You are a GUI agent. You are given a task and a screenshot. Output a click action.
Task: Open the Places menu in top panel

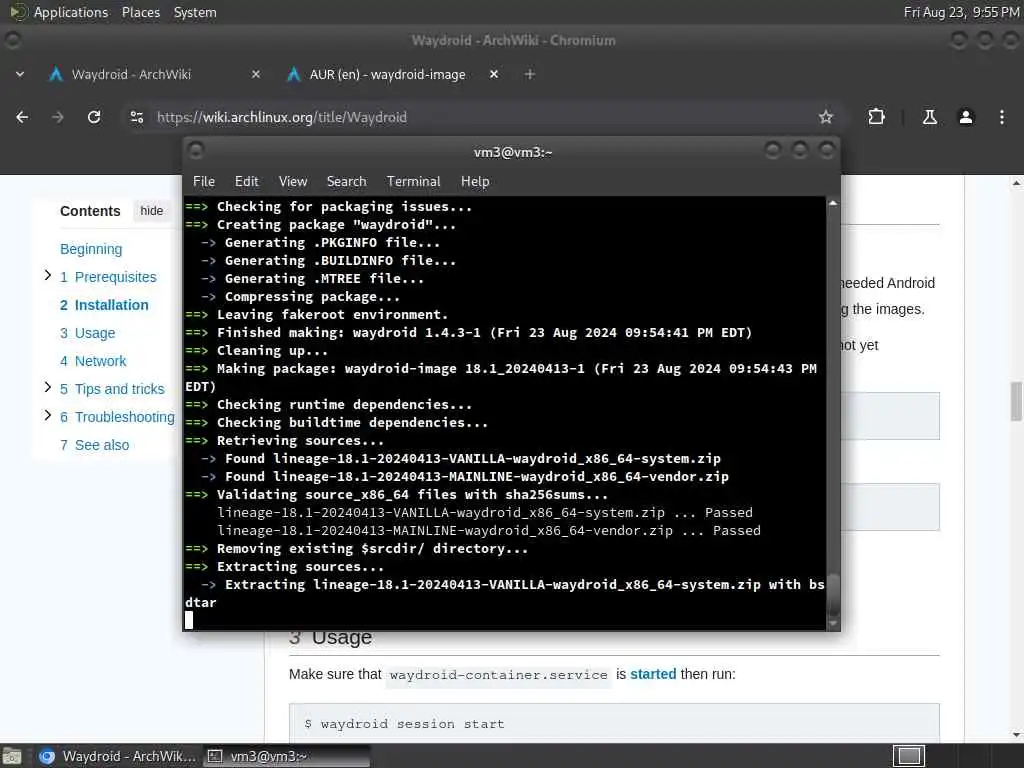pos(140,12)
